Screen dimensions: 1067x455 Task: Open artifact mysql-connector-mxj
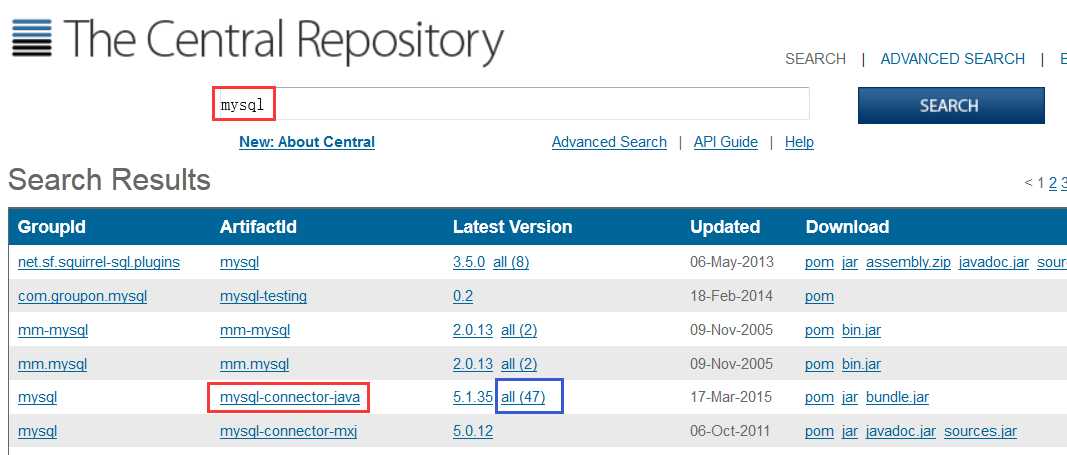[288, 431]
